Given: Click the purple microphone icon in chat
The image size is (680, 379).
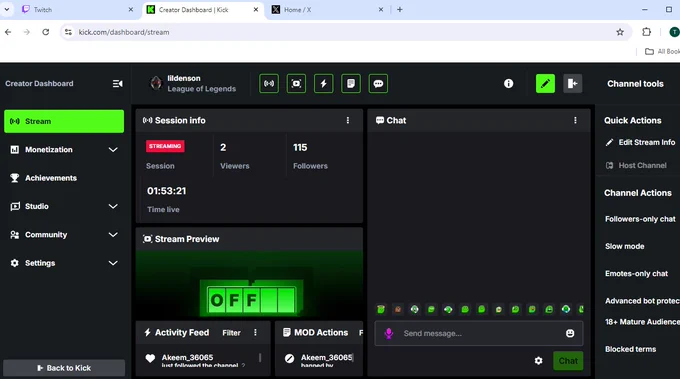Looking at the screenshot, I should point(389,333).
